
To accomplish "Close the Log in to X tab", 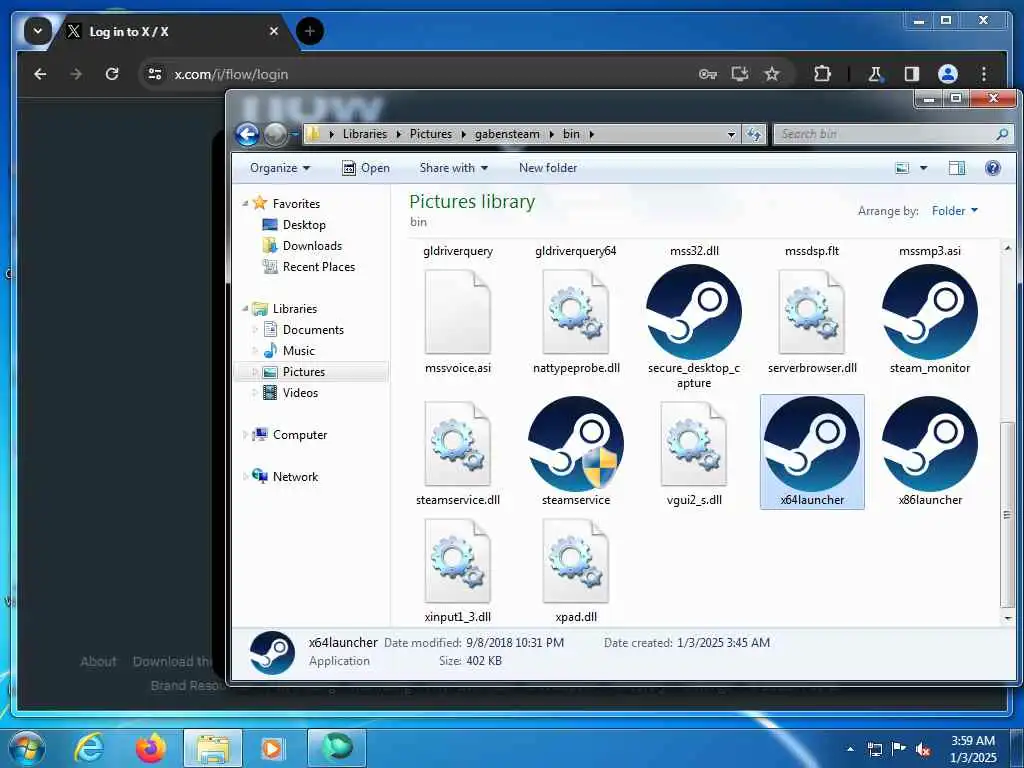I will pos(274,31).
